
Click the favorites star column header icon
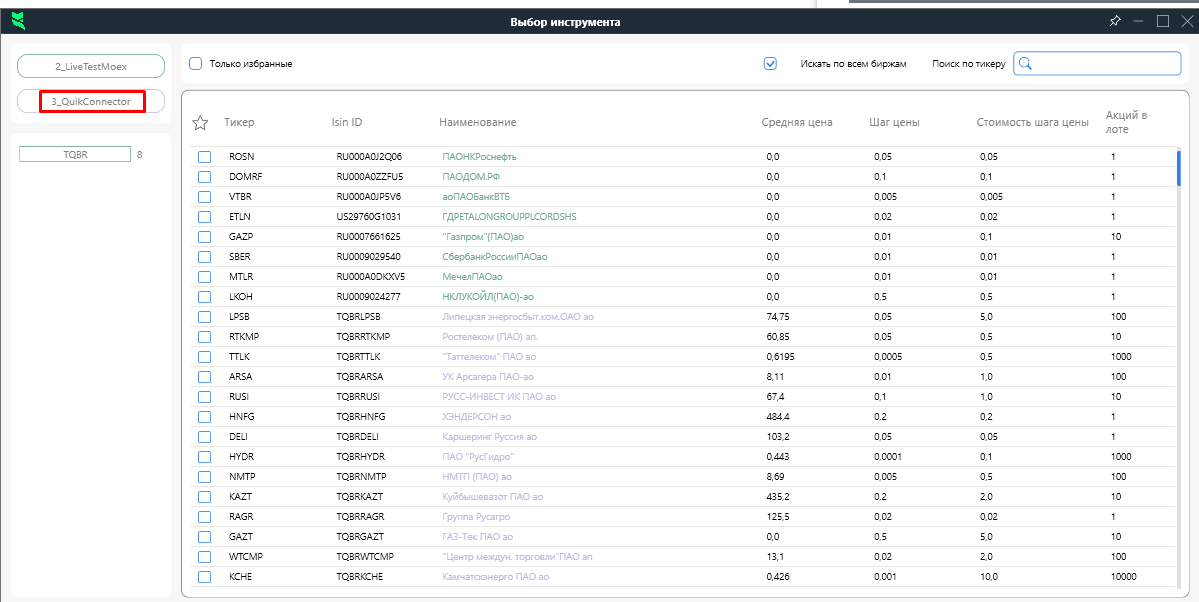pyautogui.click(x=200, y=123)
